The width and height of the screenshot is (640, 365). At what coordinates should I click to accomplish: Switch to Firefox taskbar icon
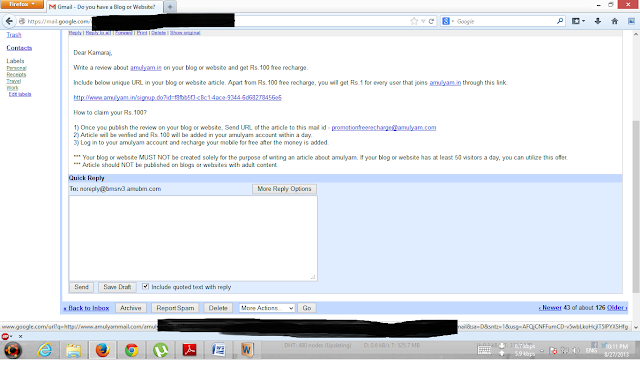pos(102,350)
